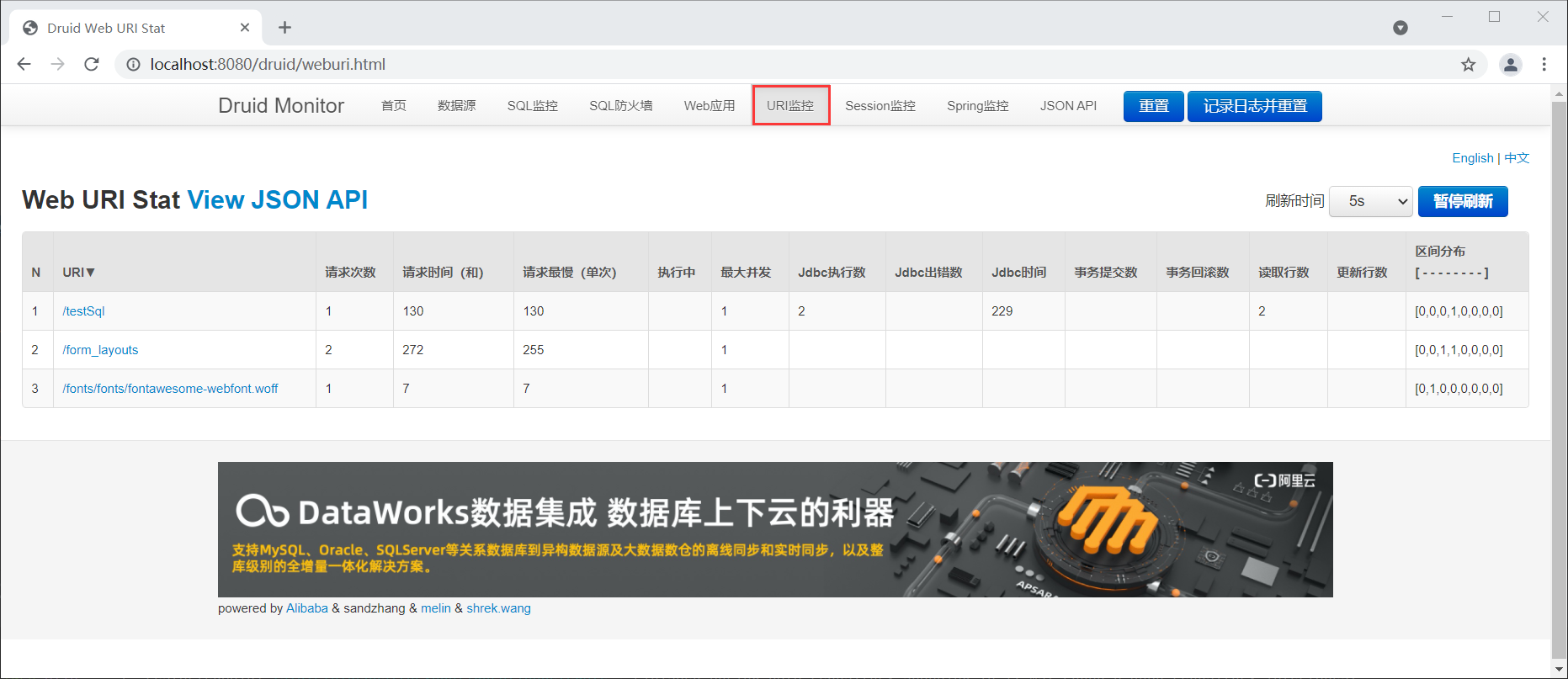Click the blue 重置 button

click(x=1154, y=106)
